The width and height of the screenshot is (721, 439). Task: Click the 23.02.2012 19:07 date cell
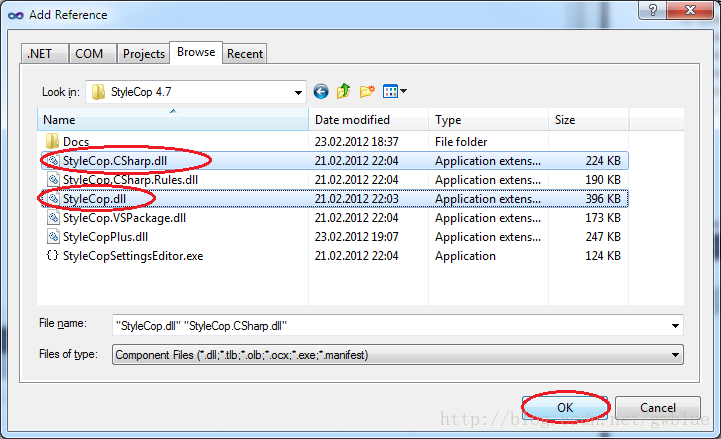pyautogui.click(x=356, y=237)
